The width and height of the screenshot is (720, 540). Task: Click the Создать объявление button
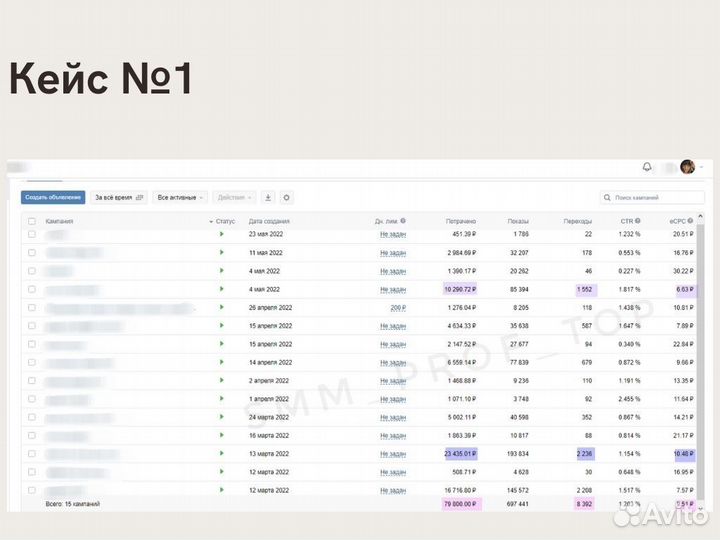point(53,198)
